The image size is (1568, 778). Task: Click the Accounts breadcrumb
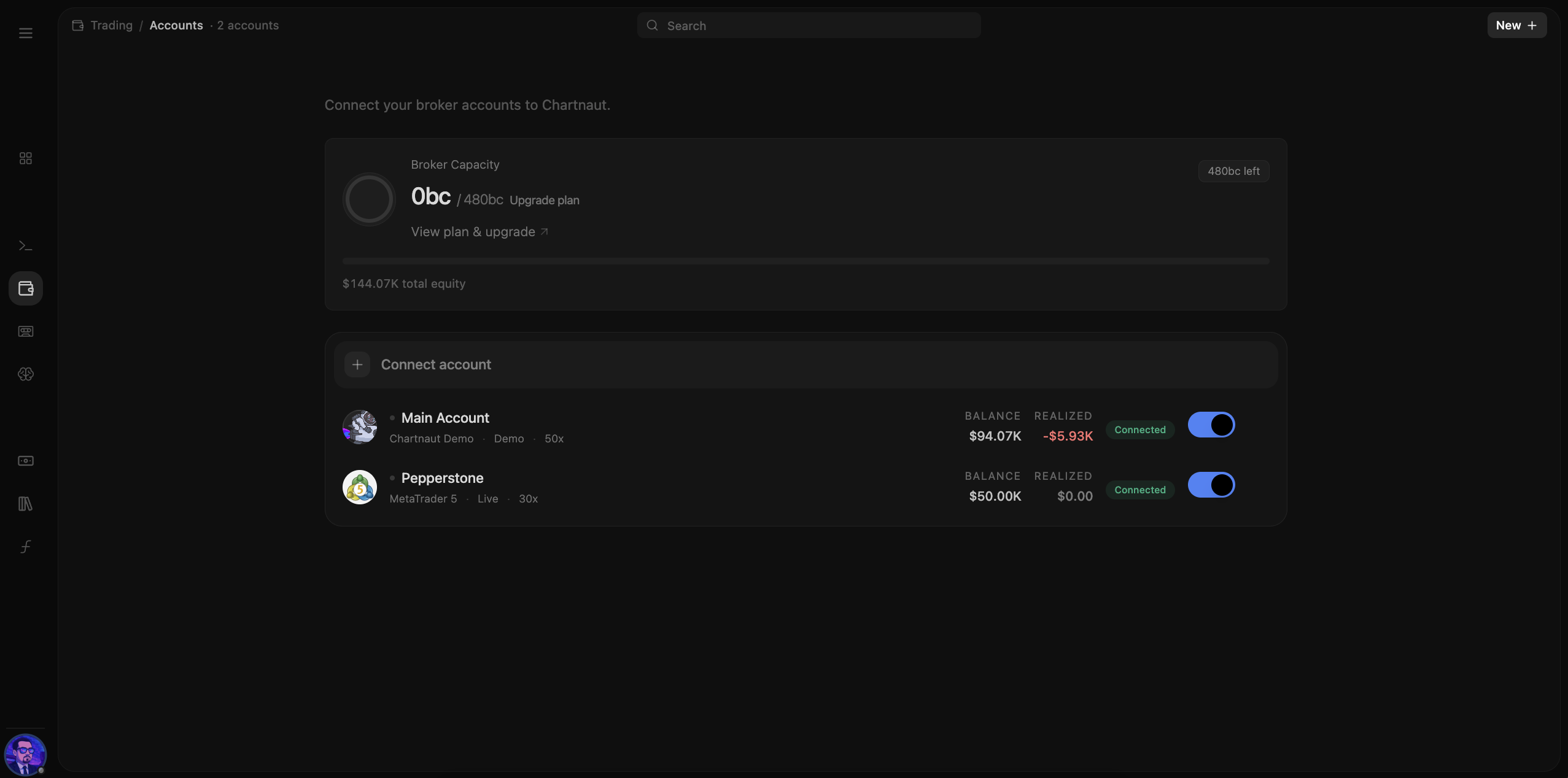(x=176, y=26)
